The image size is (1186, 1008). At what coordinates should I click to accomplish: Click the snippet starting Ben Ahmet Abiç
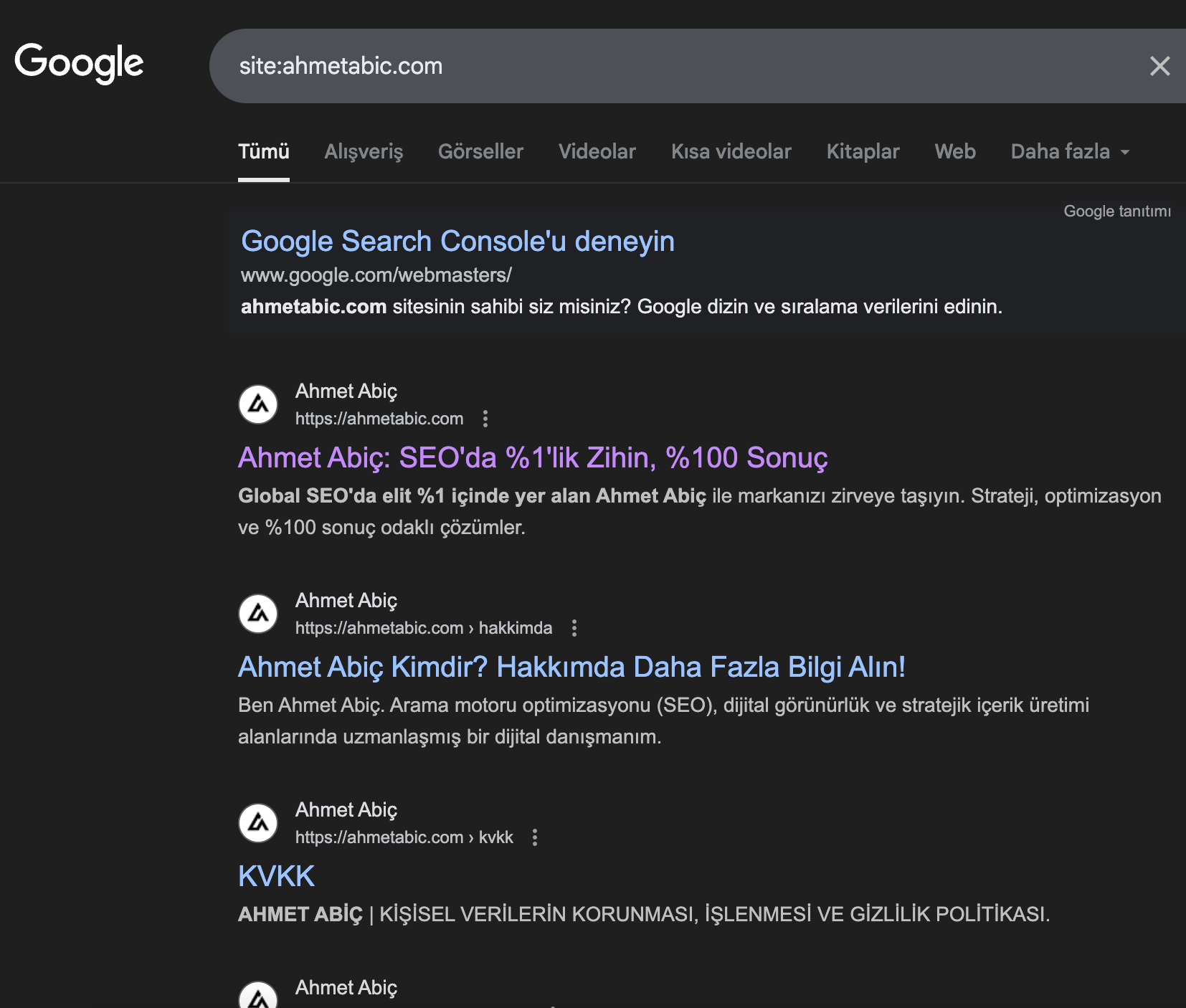click(x=663, y=721)
